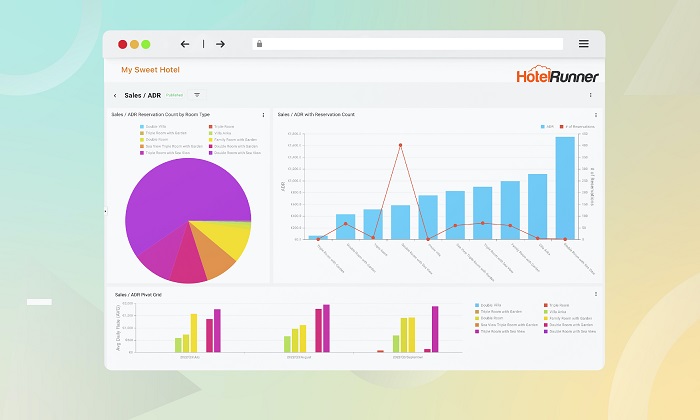
Task: Click the Sales / ADR with Reservation Count title
Action: coord(316,115)
